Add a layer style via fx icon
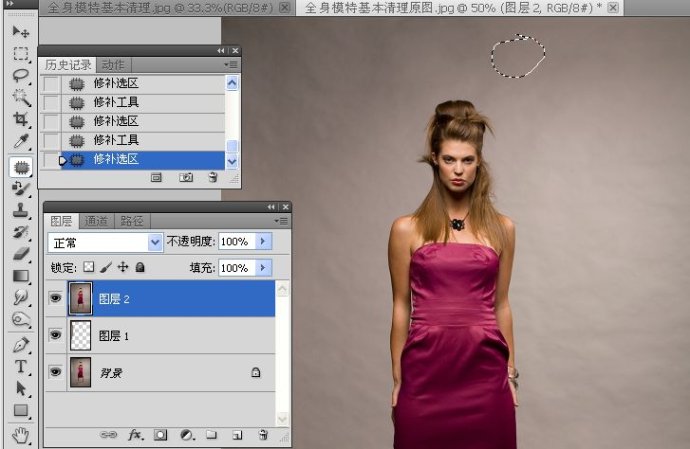 [136, 435]
